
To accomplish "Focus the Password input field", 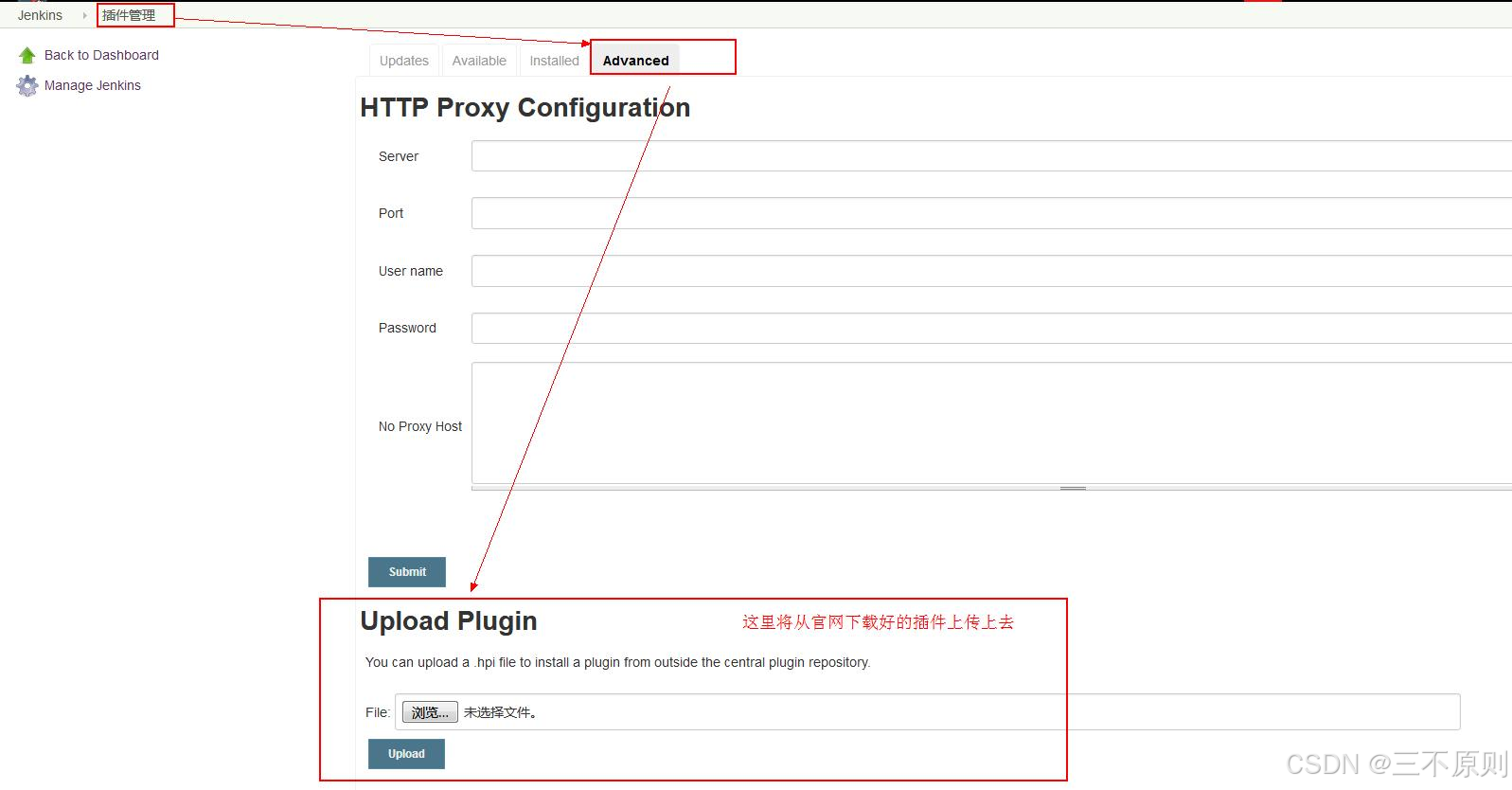I will click(991, 328).
